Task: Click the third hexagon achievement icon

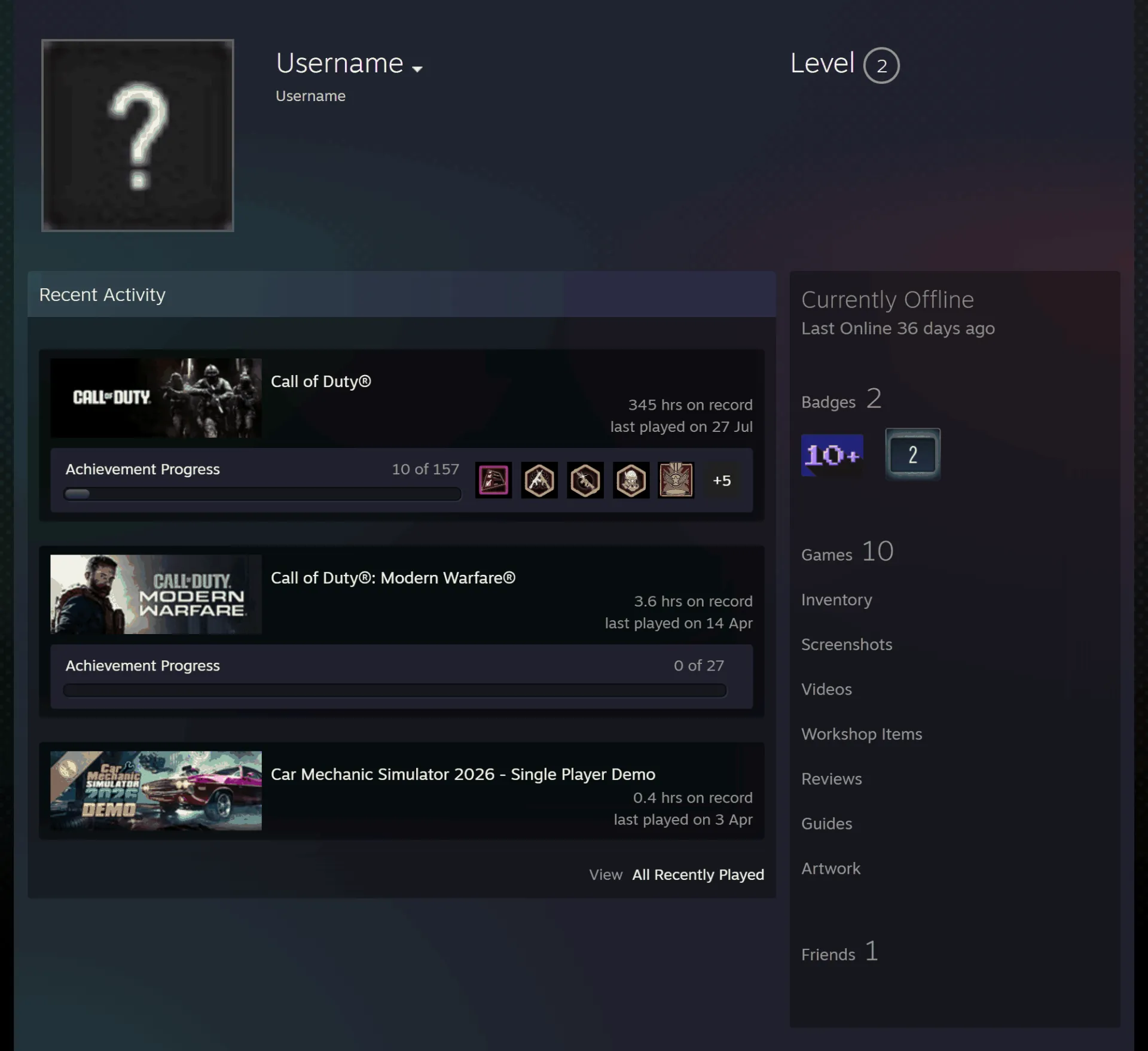Action: (x=585, y=480)
